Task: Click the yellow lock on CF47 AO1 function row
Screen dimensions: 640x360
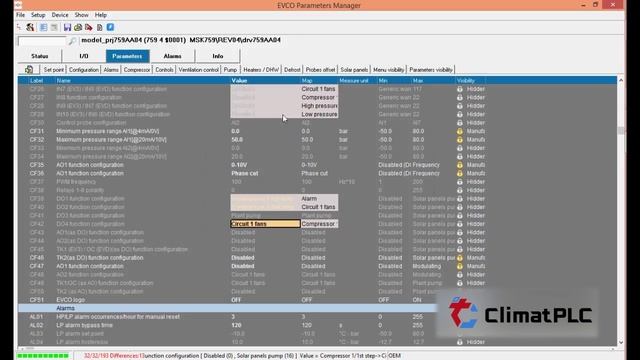Action: pyautogui.click(x=460, y=266)
